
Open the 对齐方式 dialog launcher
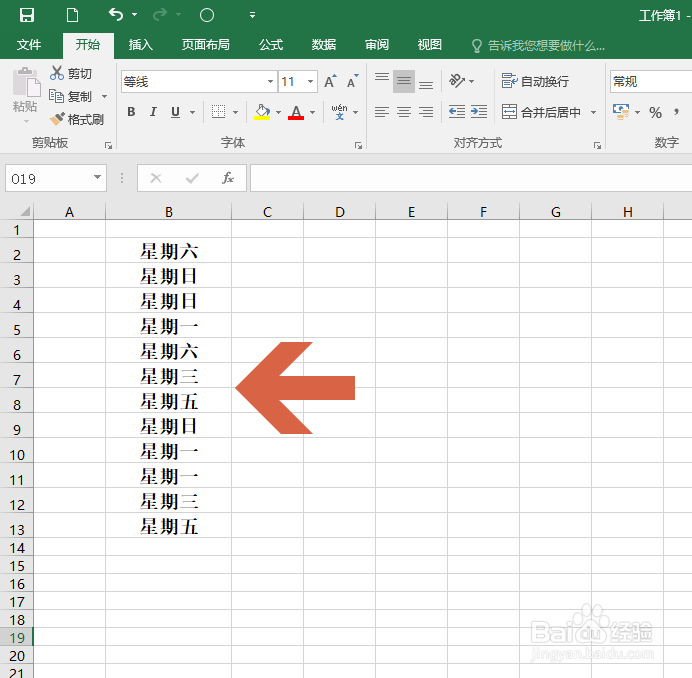[597, 145]
